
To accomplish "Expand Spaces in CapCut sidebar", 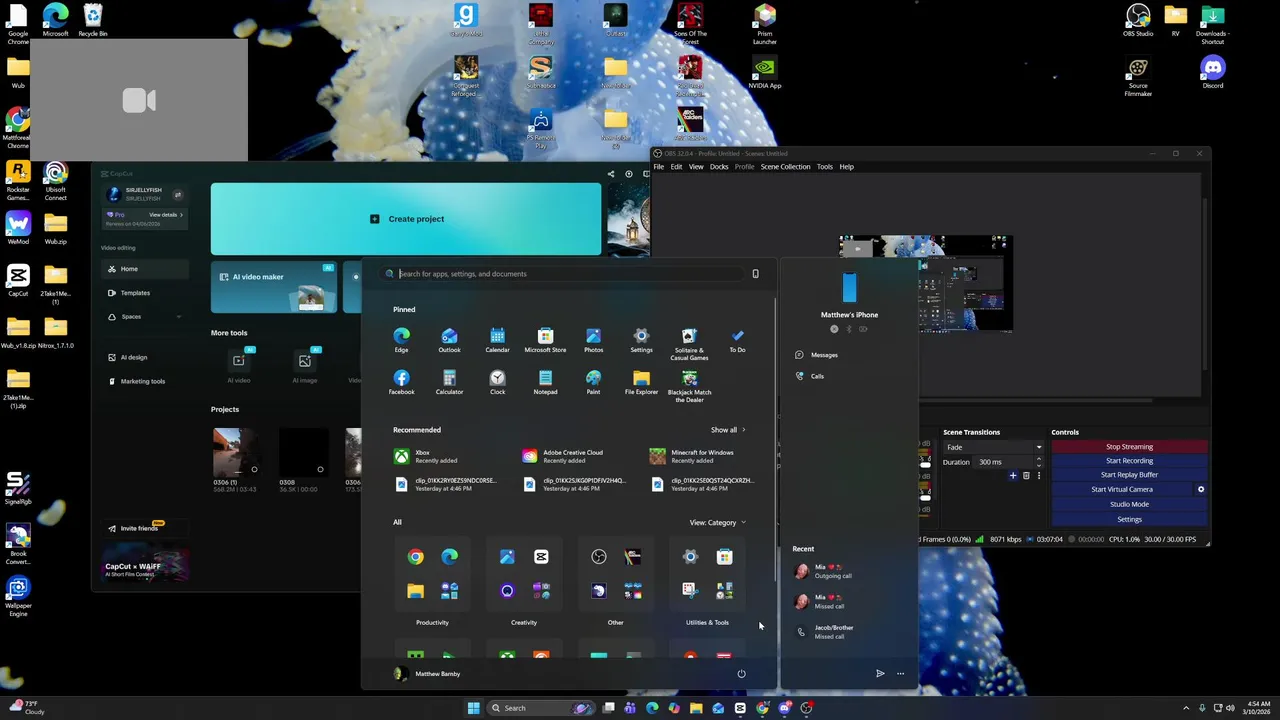I will click(145, 316).
